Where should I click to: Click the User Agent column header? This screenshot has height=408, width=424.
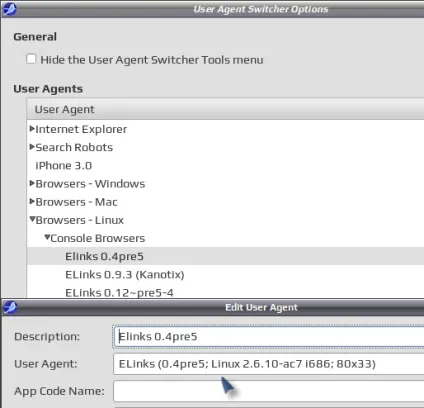(x=225, y=109)
